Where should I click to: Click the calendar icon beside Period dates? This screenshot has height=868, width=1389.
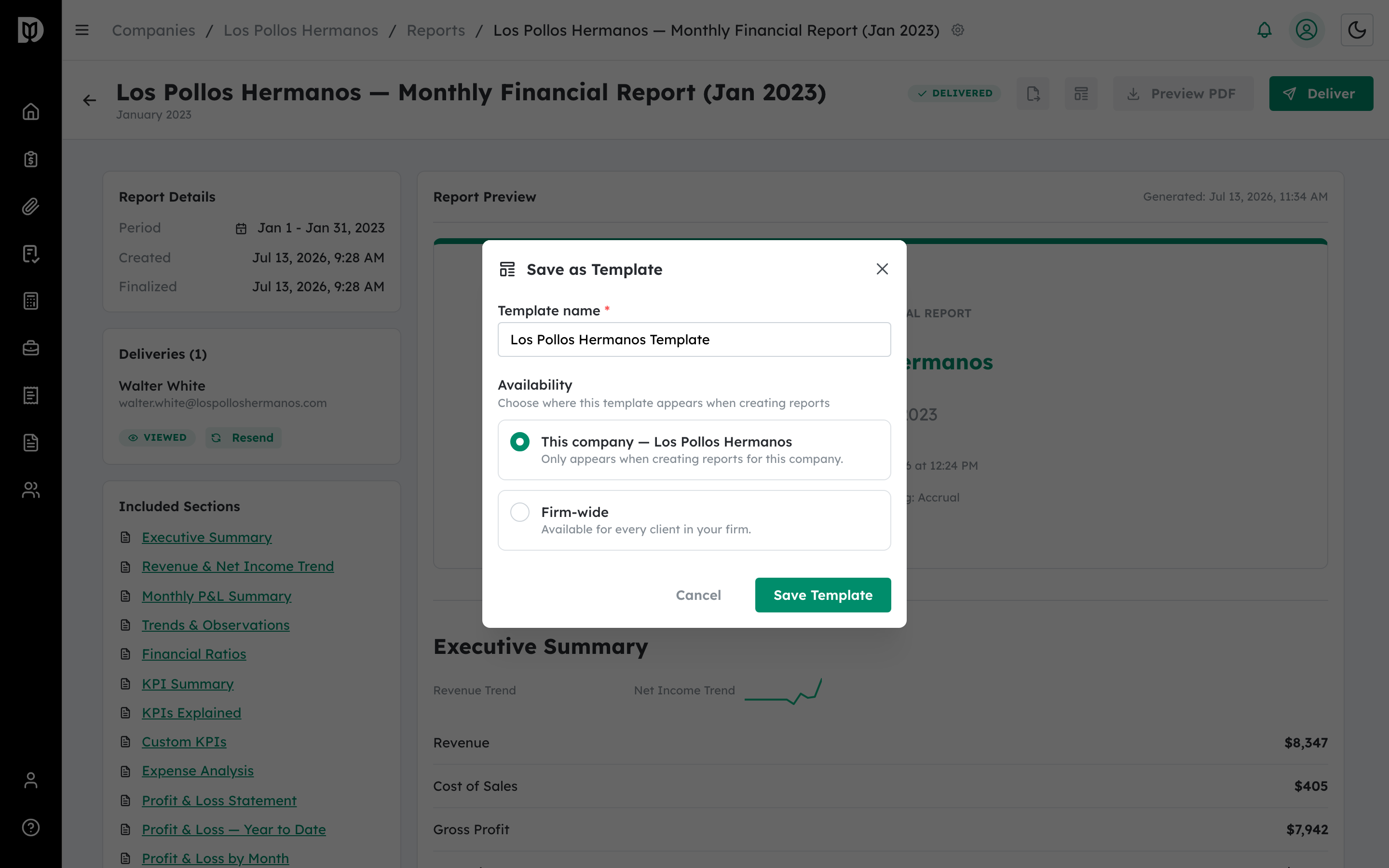tap(241, 229)
